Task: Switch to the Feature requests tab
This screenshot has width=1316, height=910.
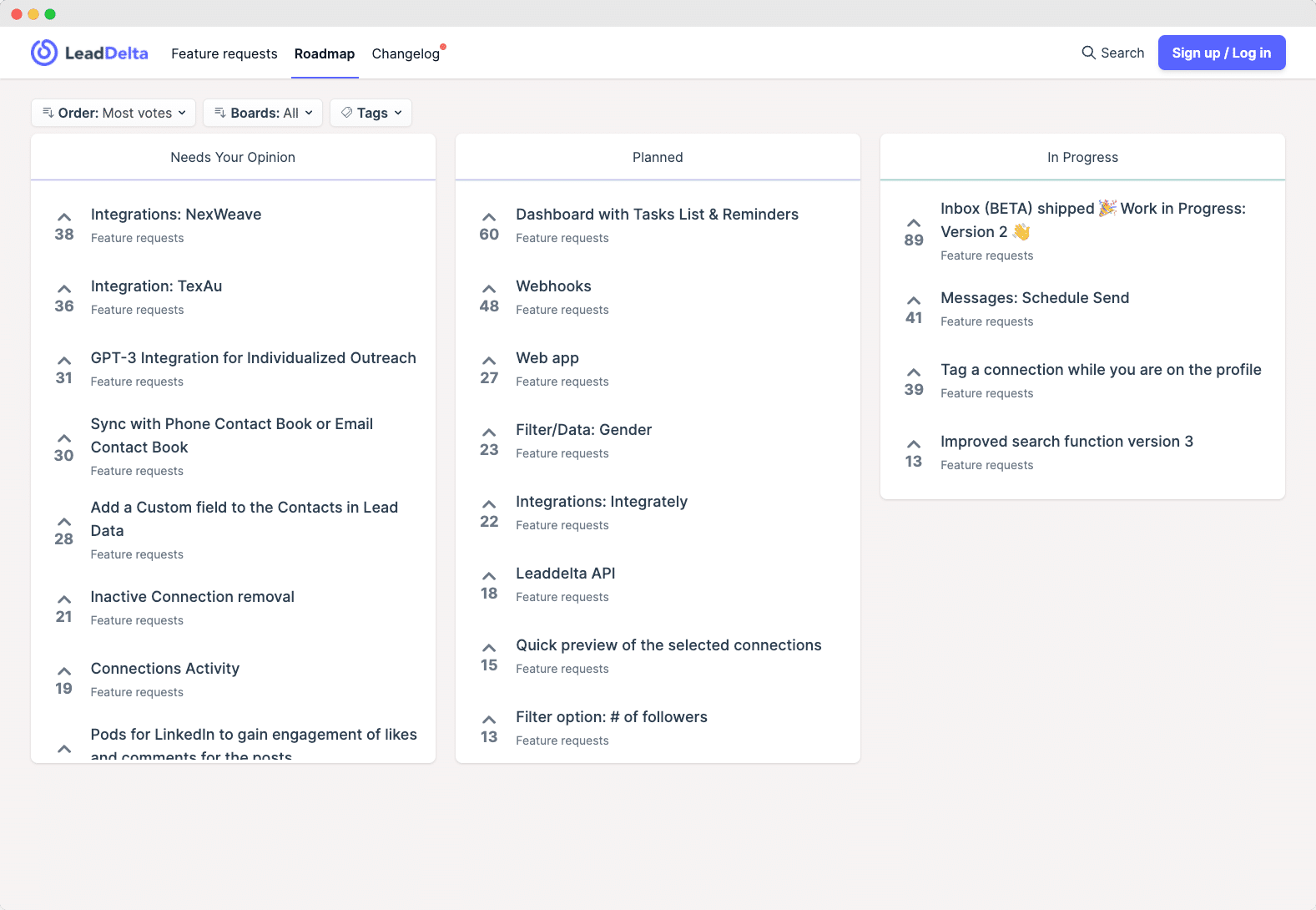Action: [224, 53]
